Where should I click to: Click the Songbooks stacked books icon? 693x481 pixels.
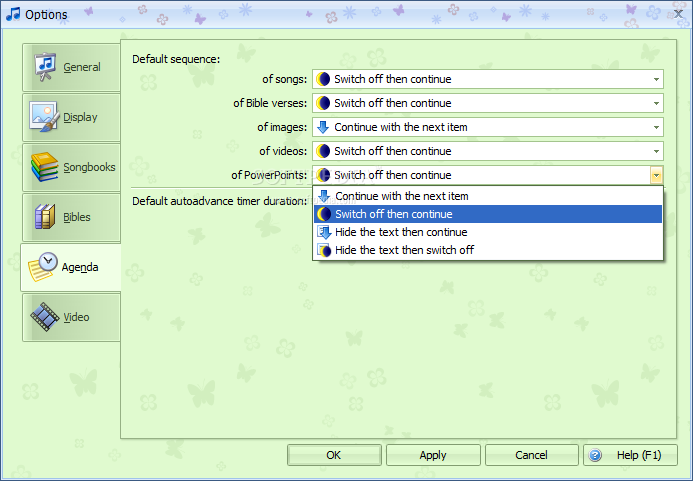pos(44,167)
